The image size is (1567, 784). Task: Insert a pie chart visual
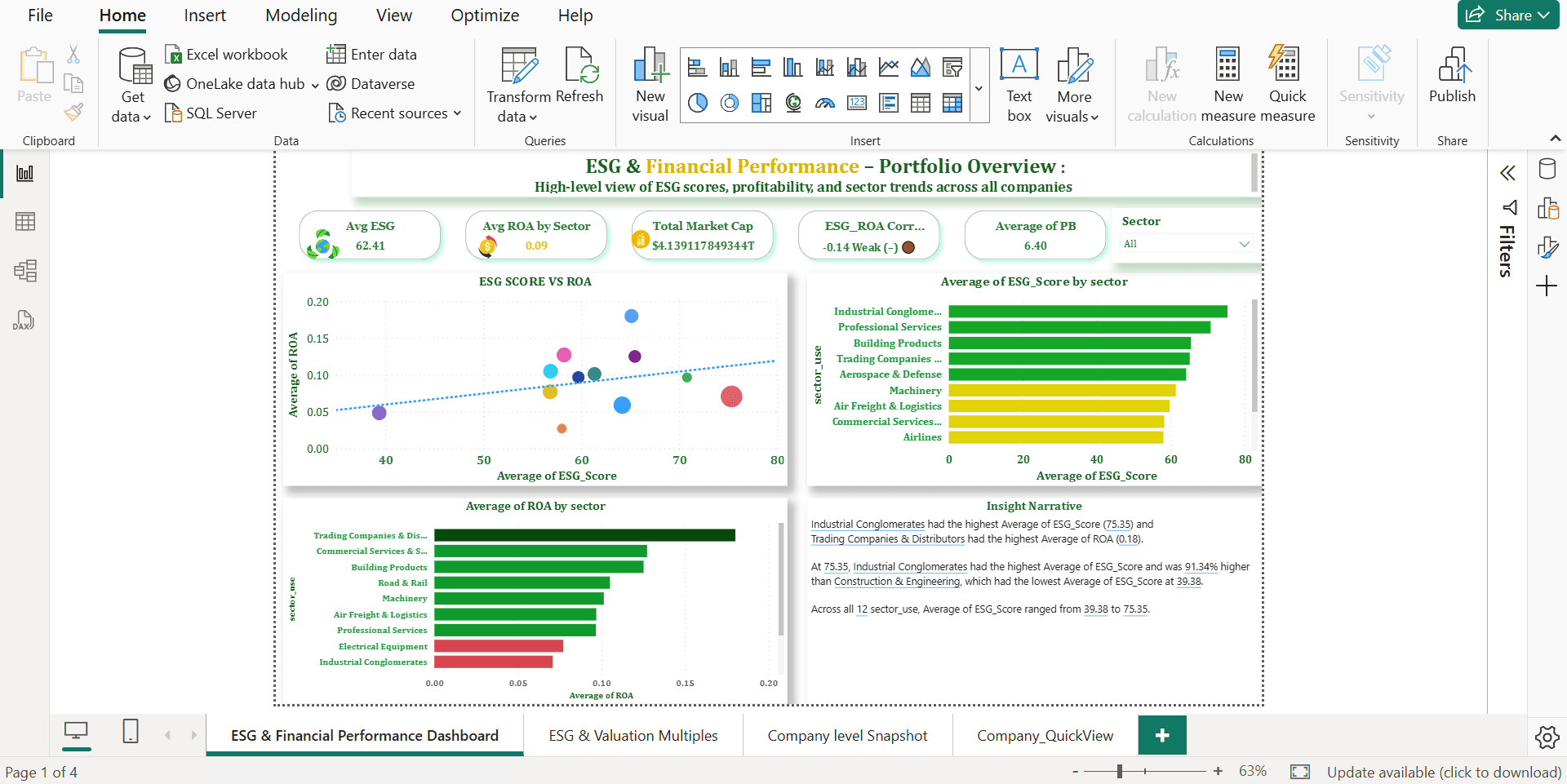click(x=697, y=103)
